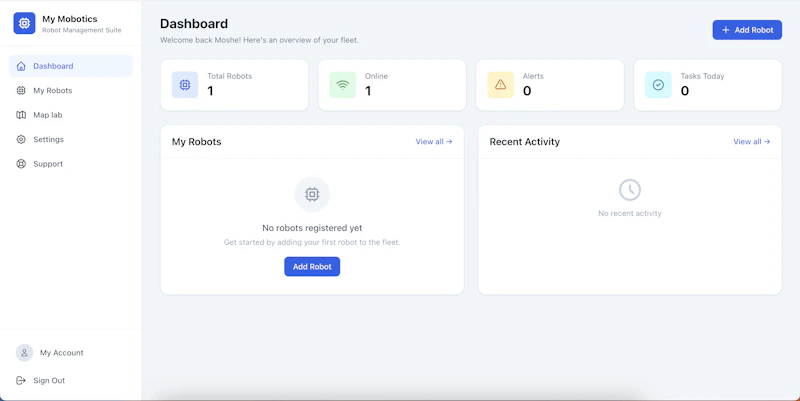Click the 'My Mobotics' title text
Viewport: 800px width, 401px height.
point(69,19)
